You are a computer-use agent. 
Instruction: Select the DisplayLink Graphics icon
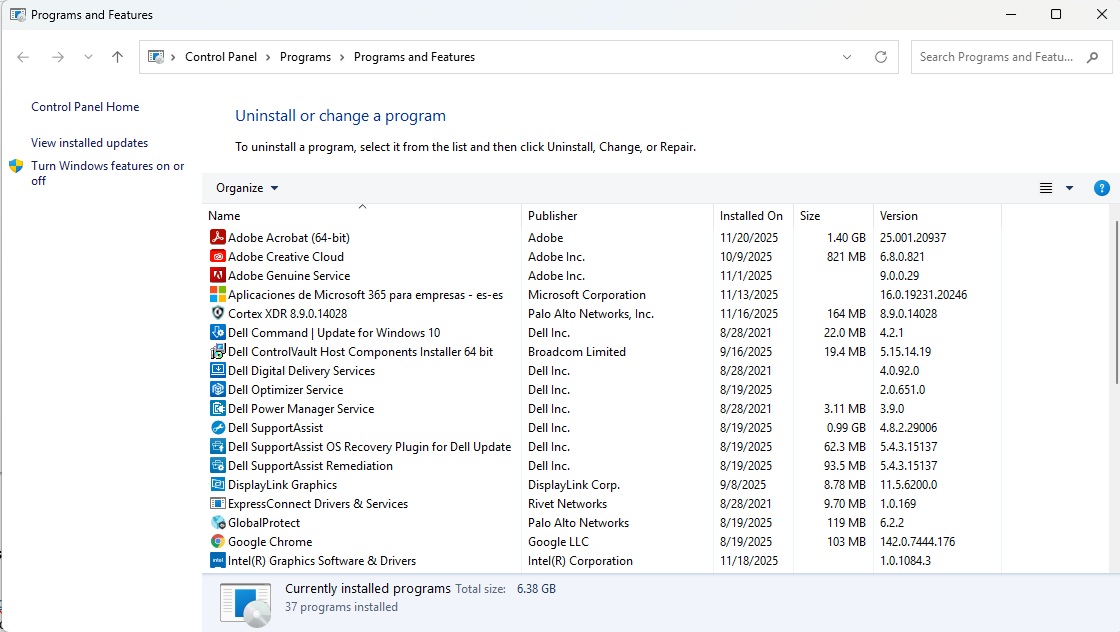pos(217,484)
